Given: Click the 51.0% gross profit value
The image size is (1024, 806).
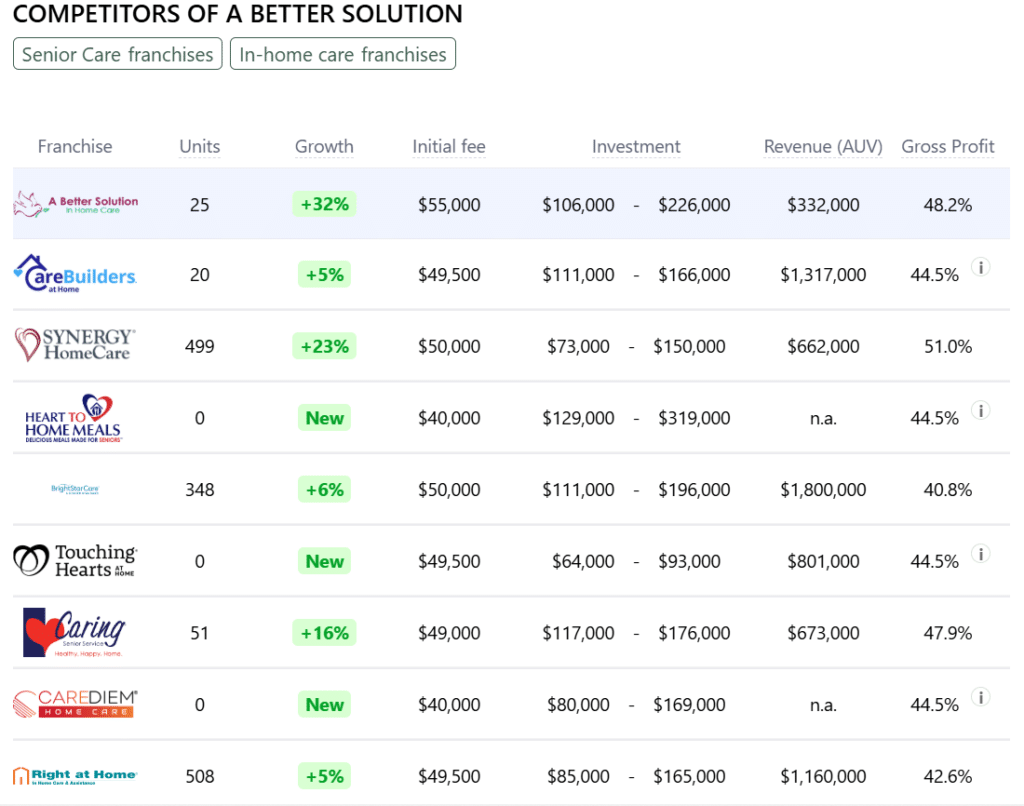Looking at the screenshot, I should coord(948,346).
